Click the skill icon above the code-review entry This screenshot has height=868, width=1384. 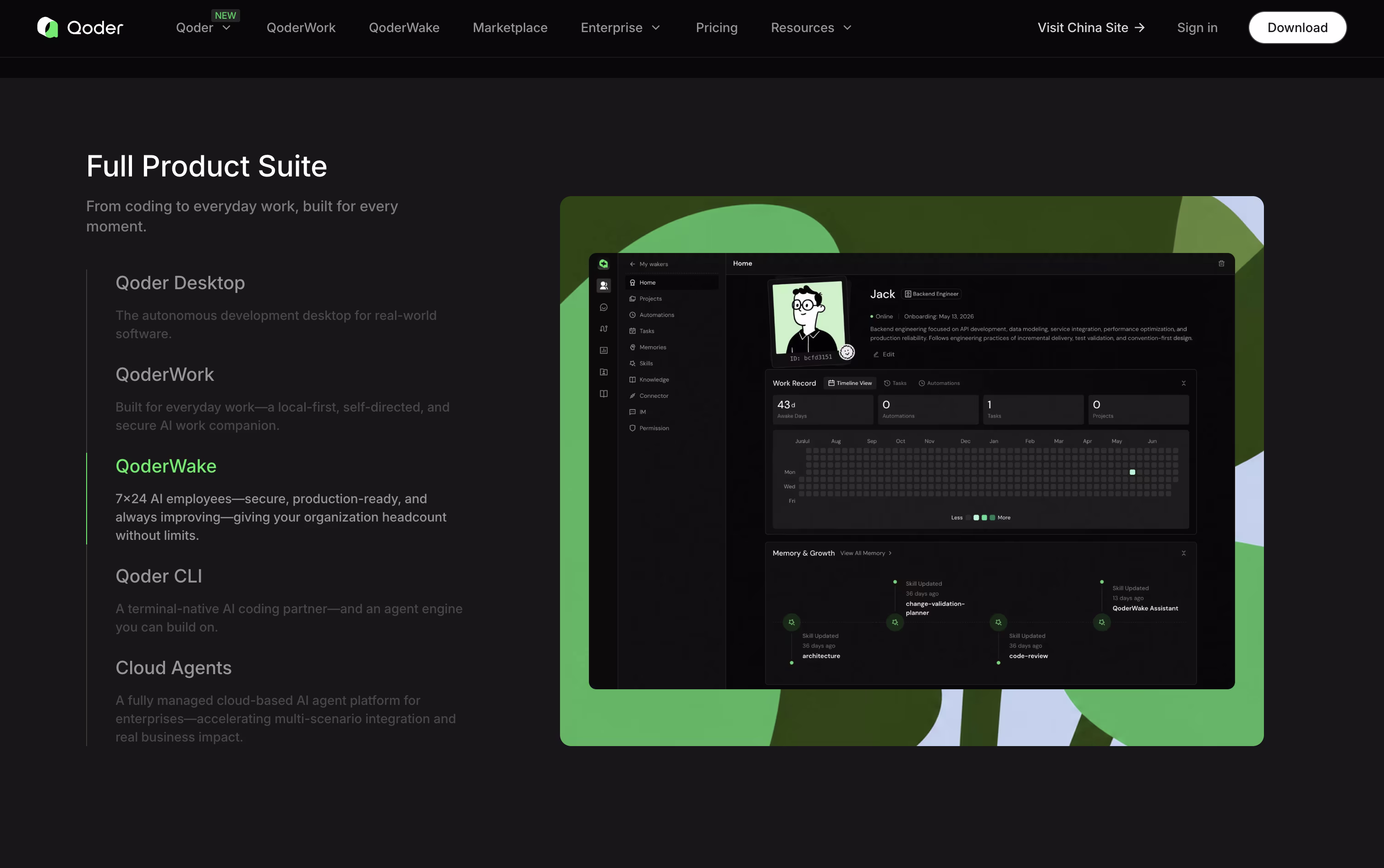[x=998, y=622]
